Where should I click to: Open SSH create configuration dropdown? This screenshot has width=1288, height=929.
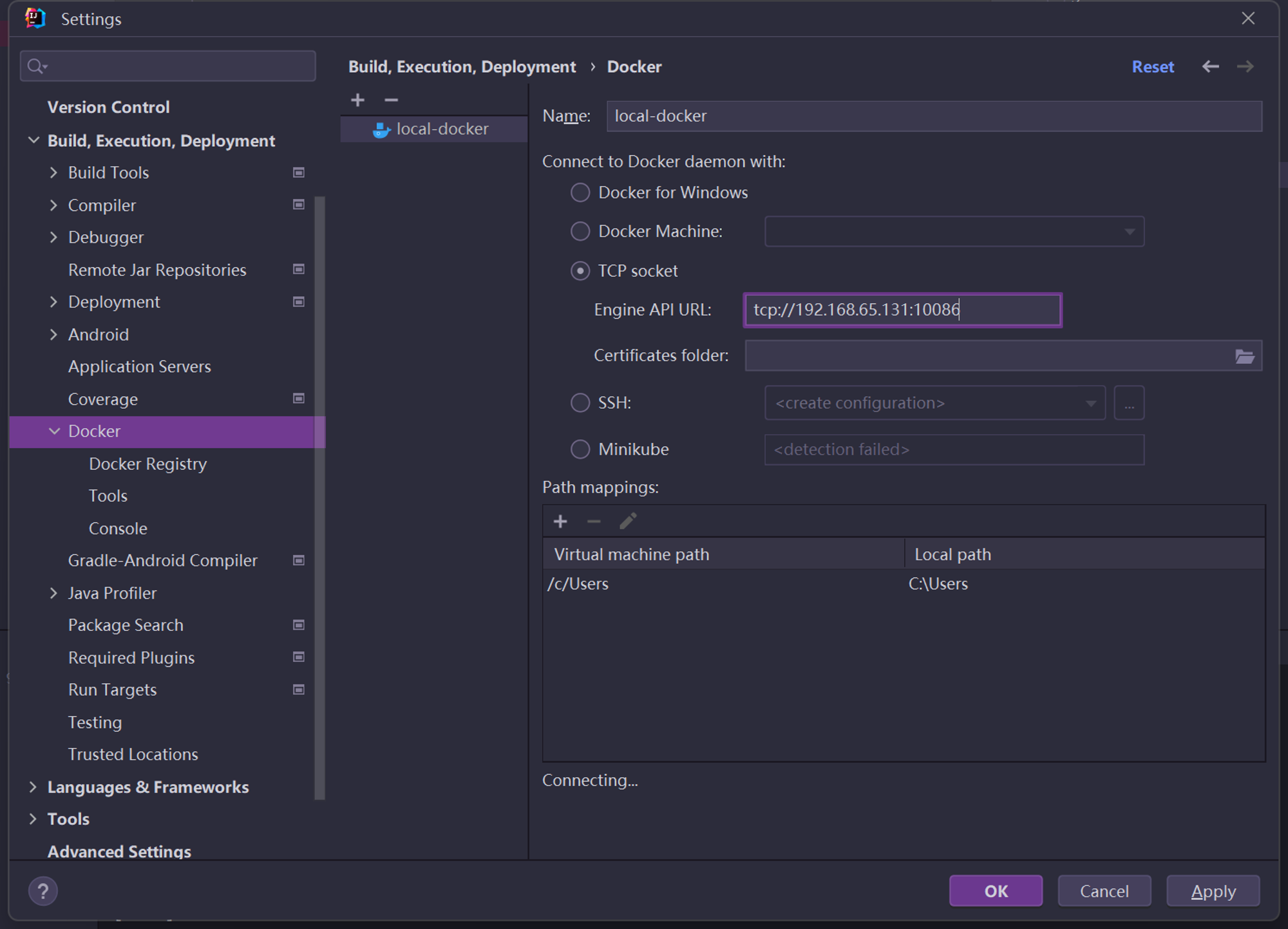click(935, 403)
